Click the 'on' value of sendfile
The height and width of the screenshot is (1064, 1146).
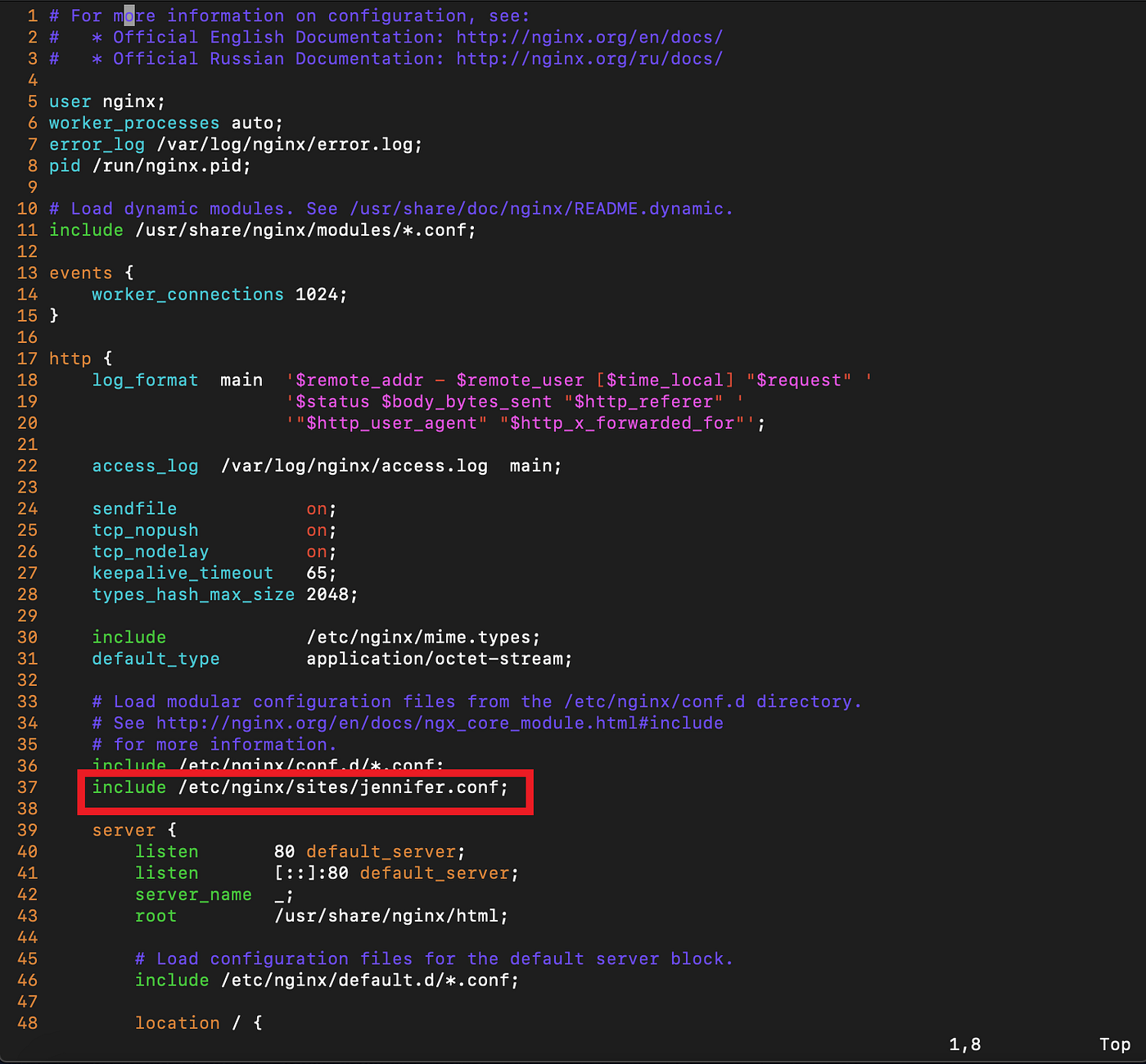coord(317,509)
